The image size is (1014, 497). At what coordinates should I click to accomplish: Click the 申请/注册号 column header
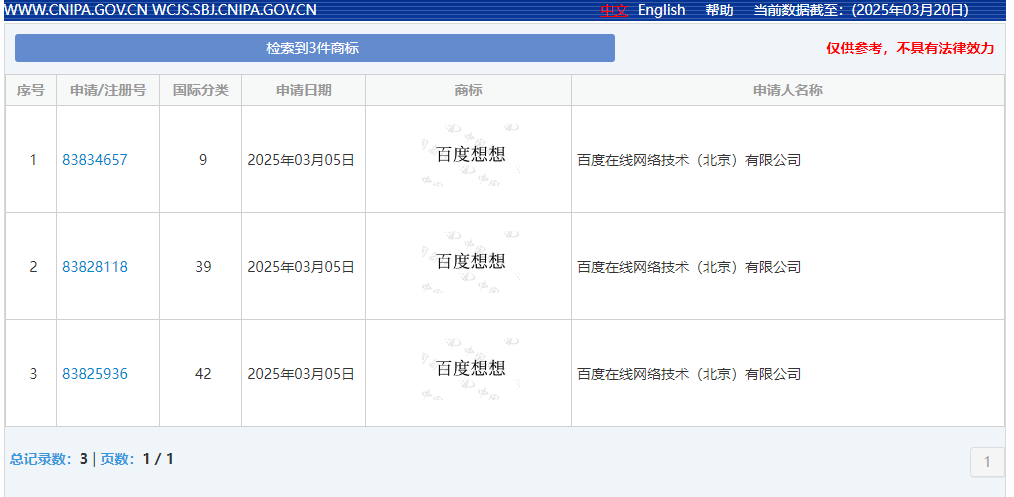[108, 90]
